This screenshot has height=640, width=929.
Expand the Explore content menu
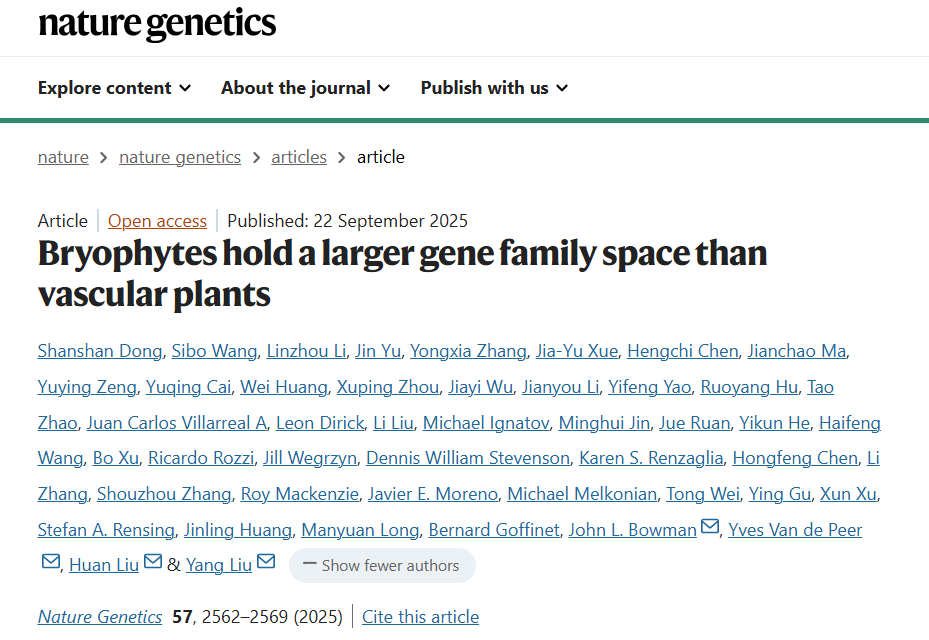pos(114,88)
